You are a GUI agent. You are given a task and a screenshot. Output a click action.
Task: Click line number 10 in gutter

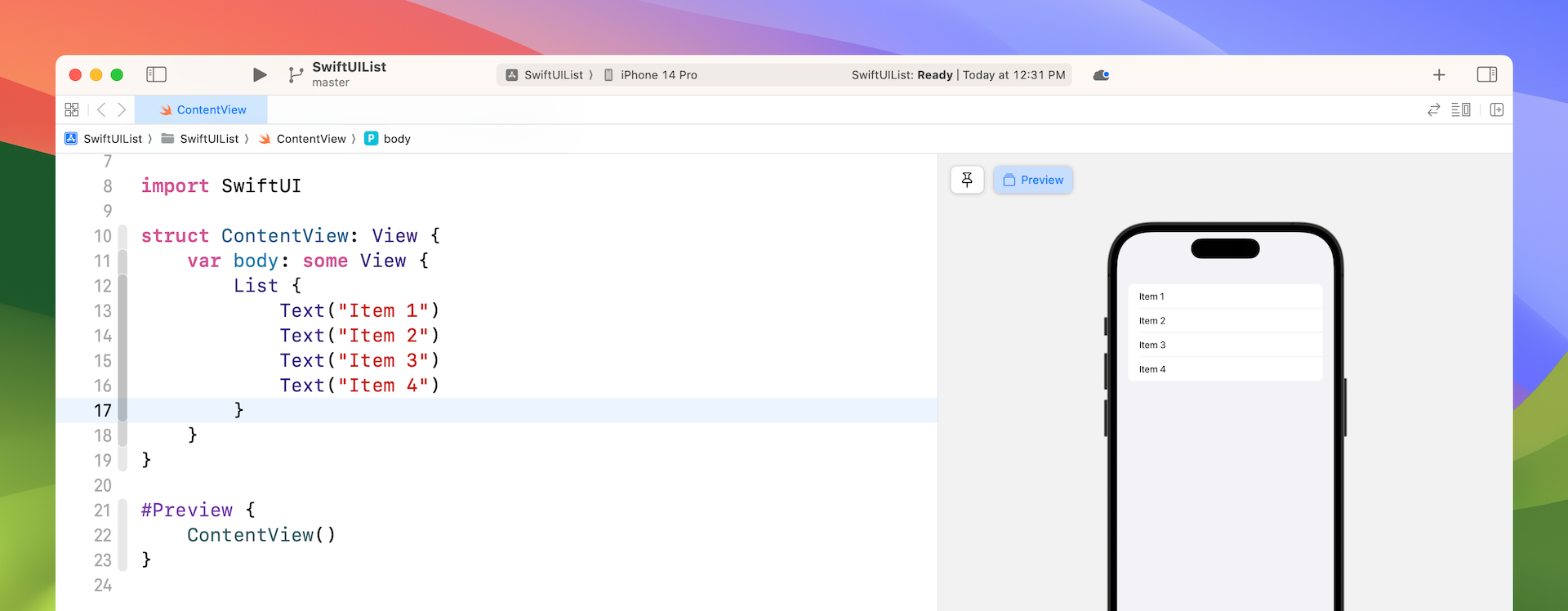pos(103,236)
